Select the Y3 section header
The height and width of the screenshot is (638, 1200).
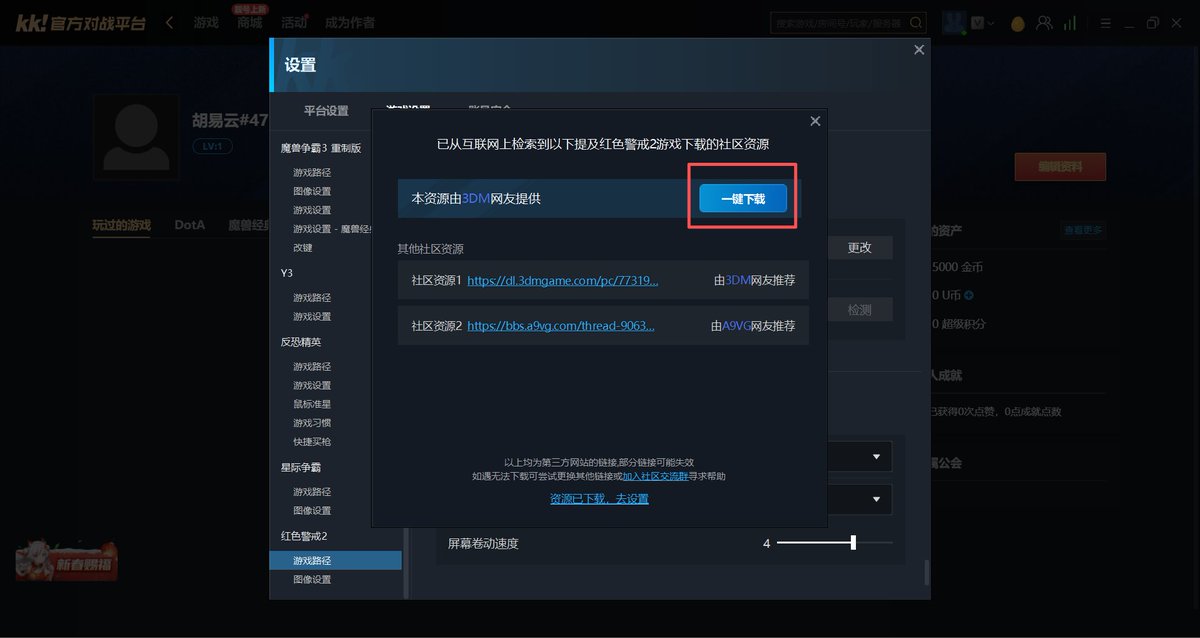[x=287, y=273]
